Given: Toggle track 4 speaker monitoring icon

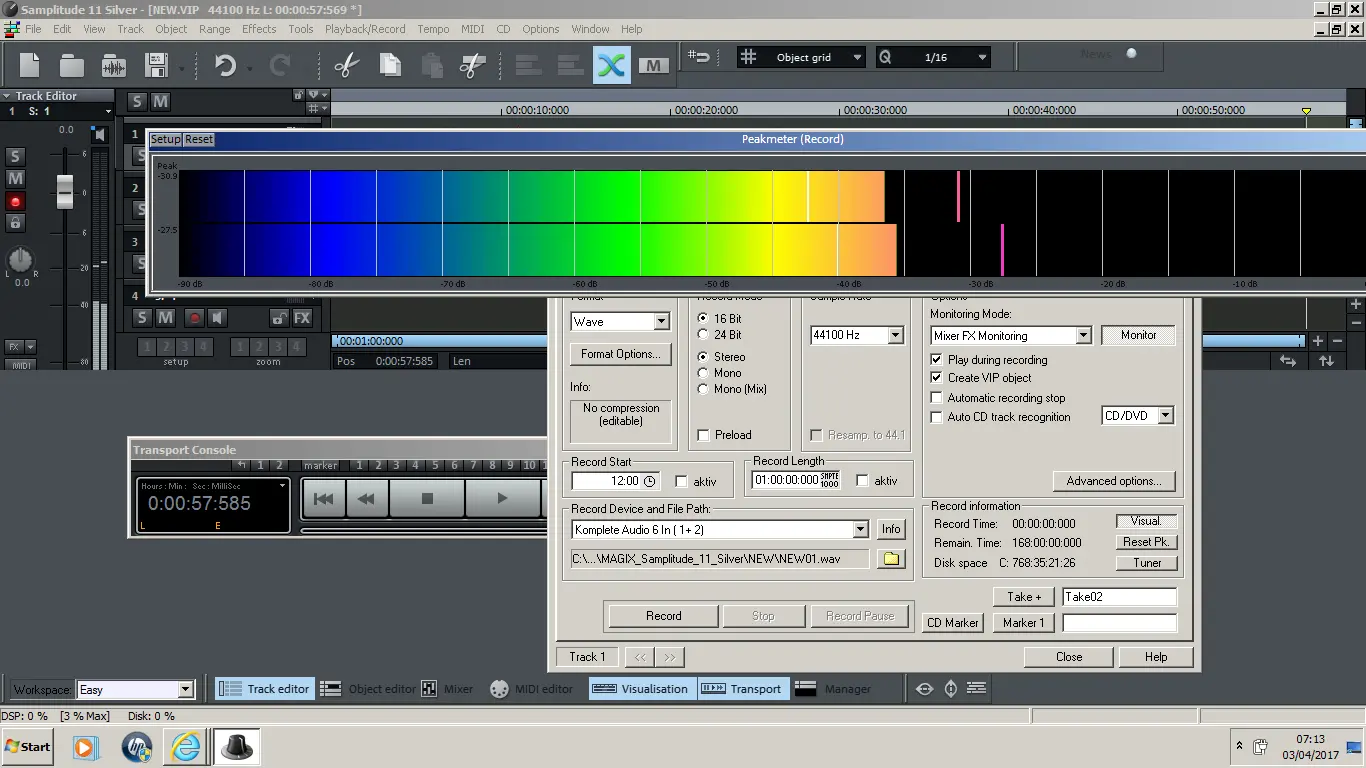Looking at the screenshot, I should (216, 318).
